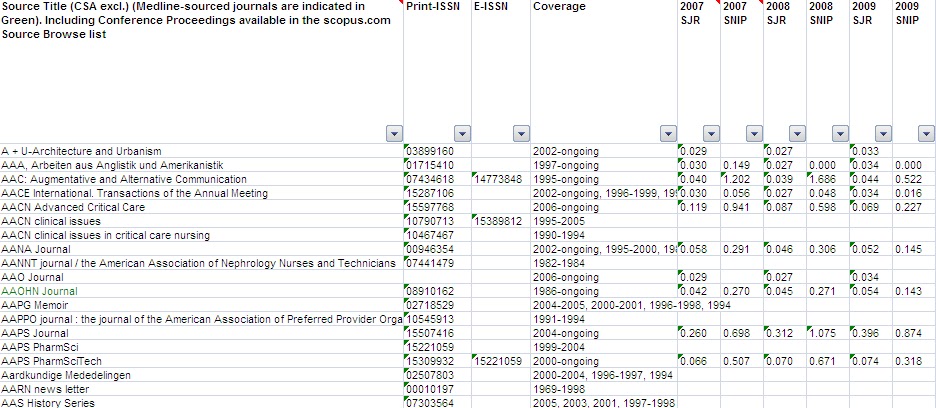
Task: Open the E-ISSN column filter dropdown
Action: click(522, 133)
